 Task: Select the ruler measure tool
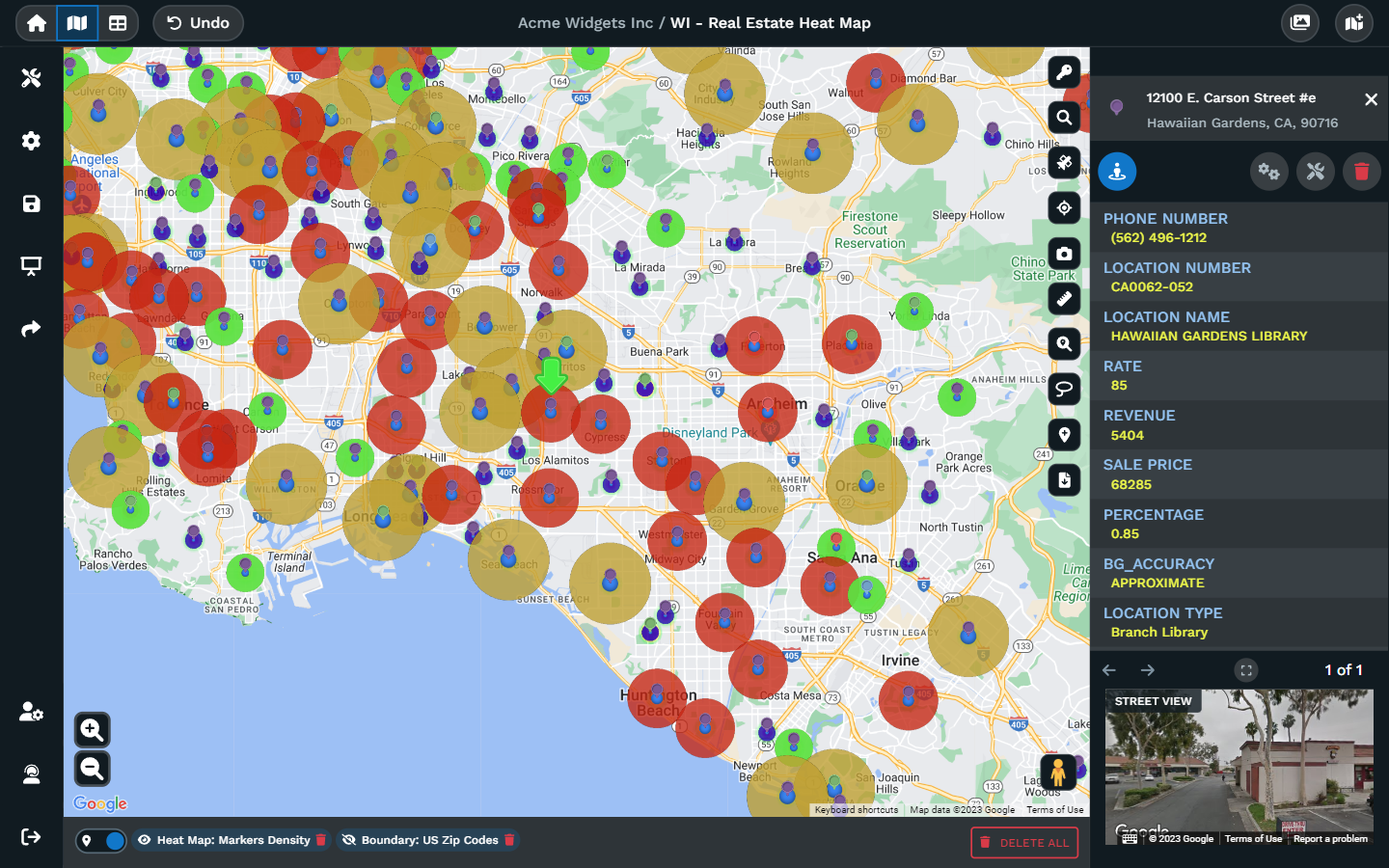[x=1064, y=299]
